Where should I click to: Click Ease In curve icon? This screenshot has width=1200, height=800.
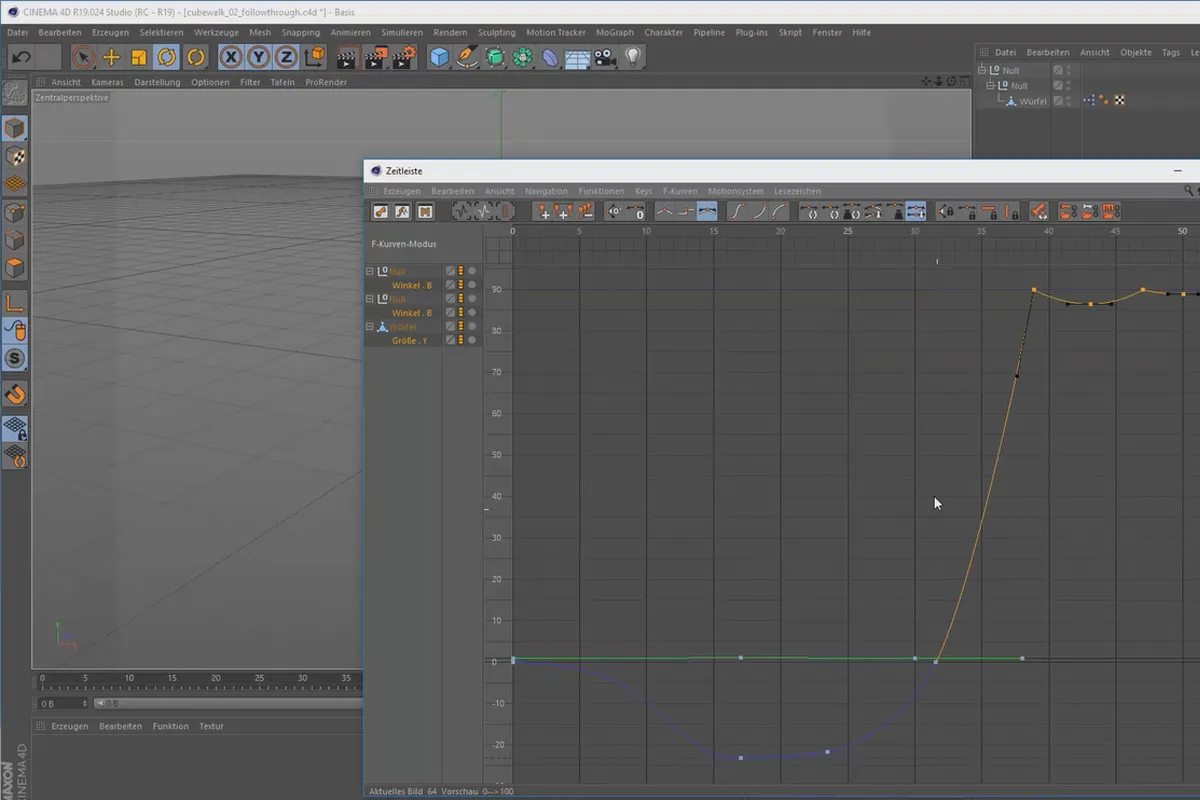click(759, 211)
